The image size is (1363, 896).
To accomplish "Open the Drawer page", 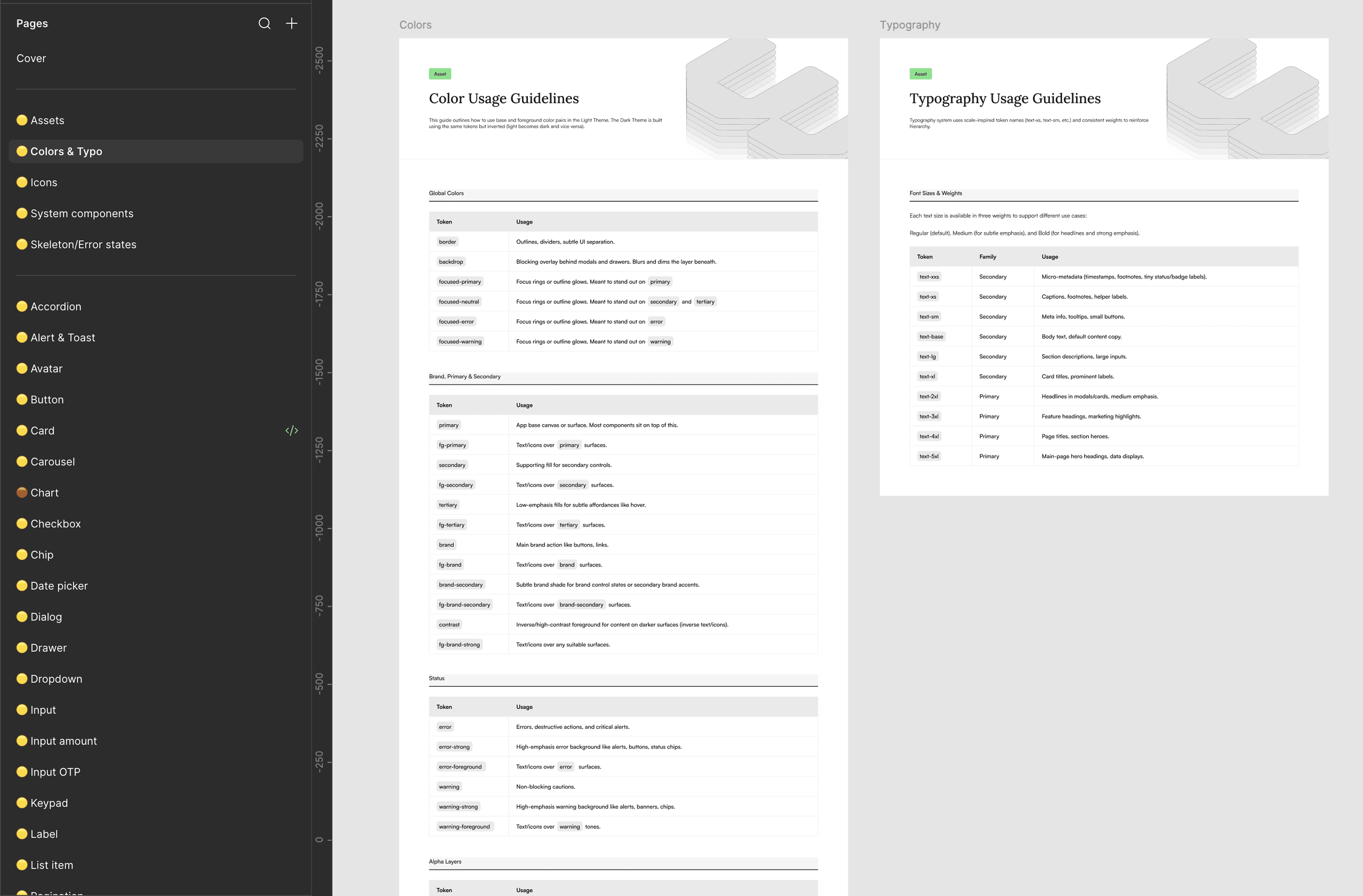I will point(156,648).
